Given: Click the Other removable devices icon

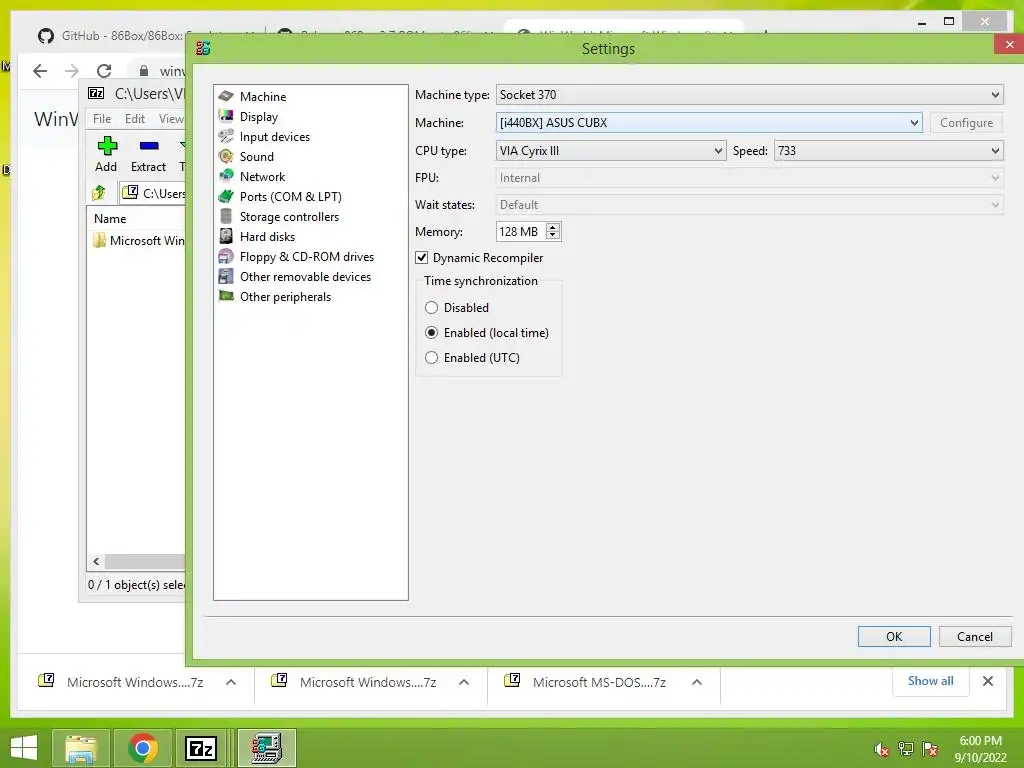Looking at the screenshot, I should tap(226, 276).
